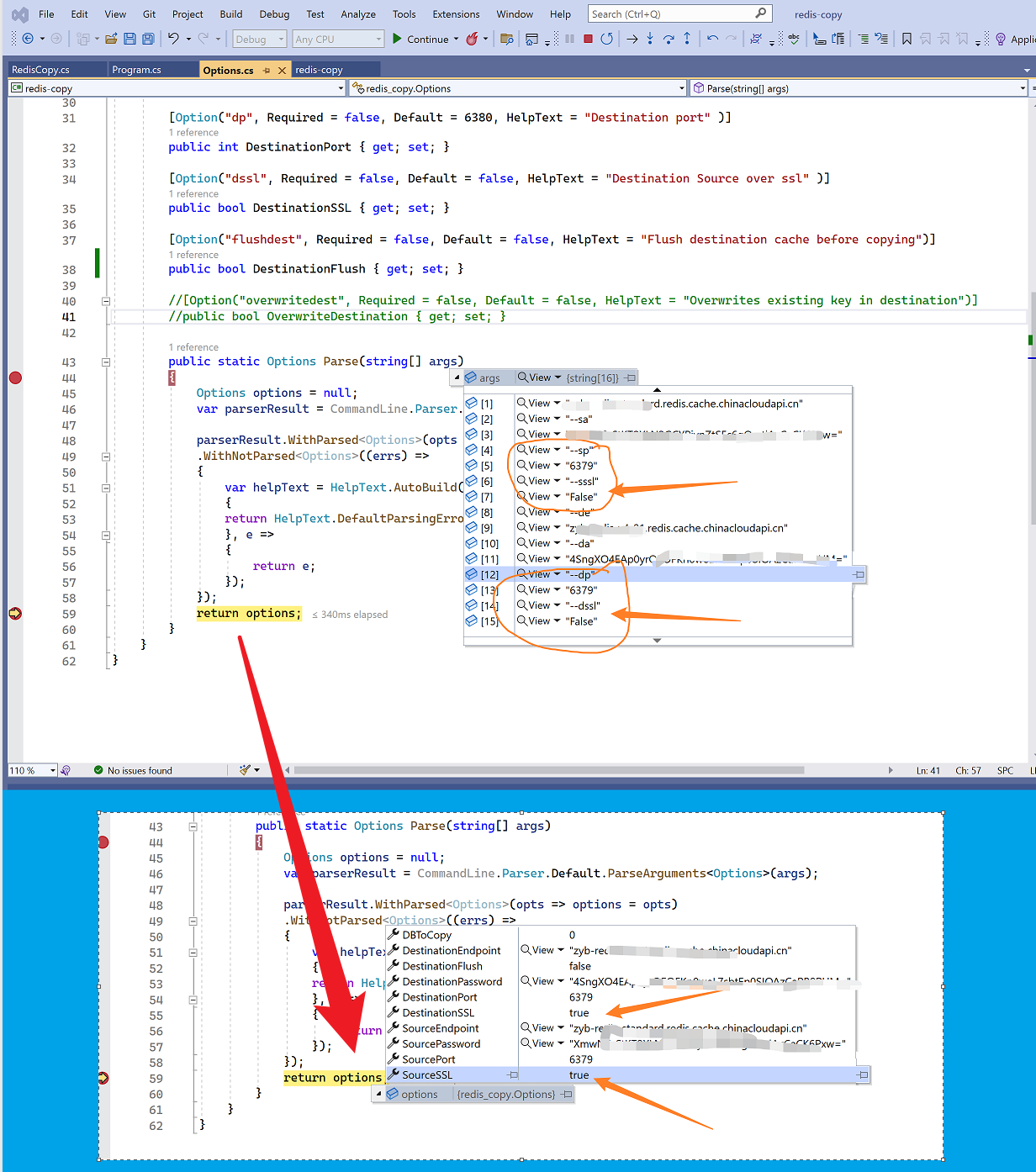Click the Step Out icon

point(687,39)
